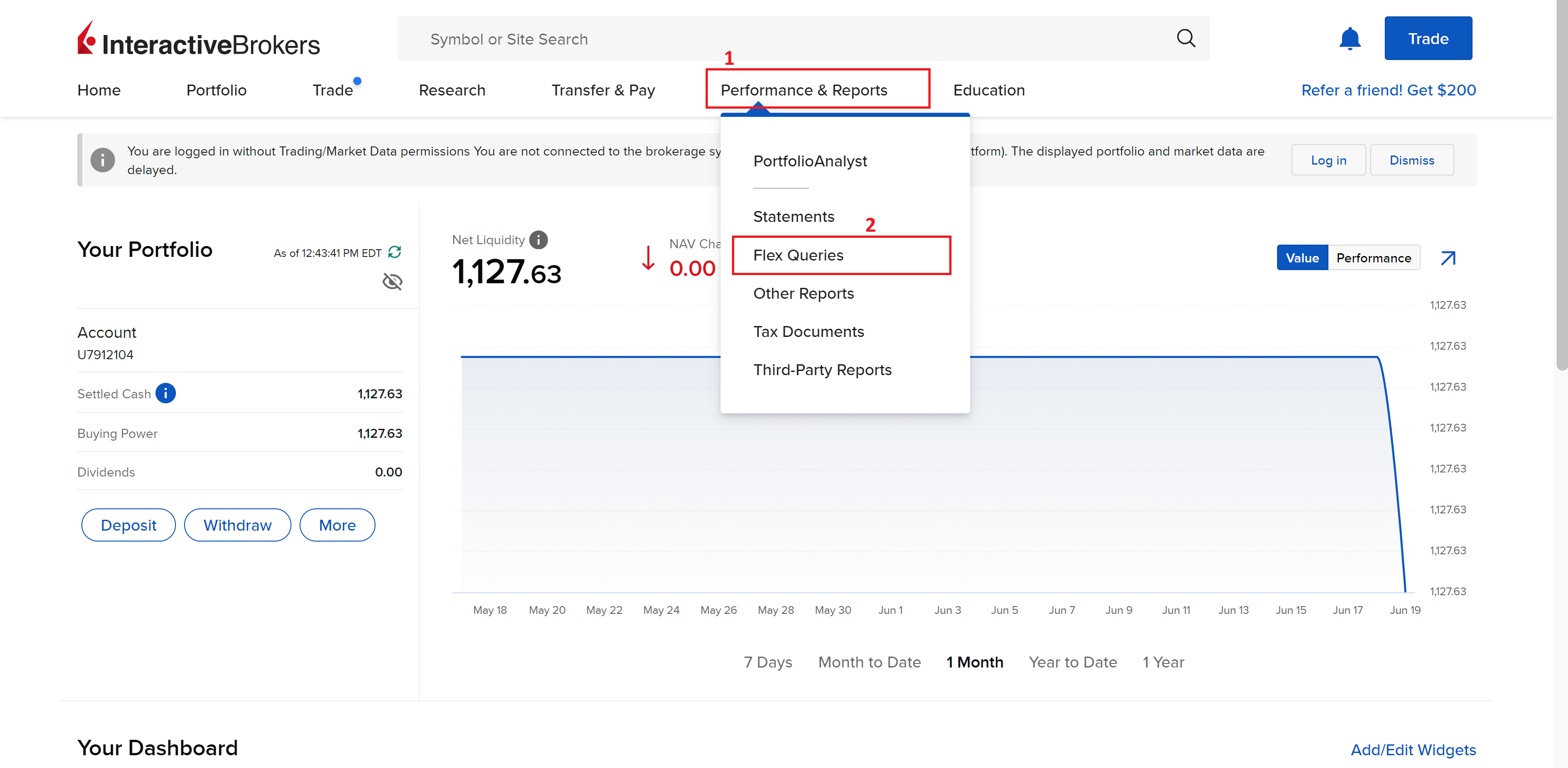Select Flex Queries from the menu
Image resolution: width=1568 pixels, height=768 pixels.
[798, 255]
